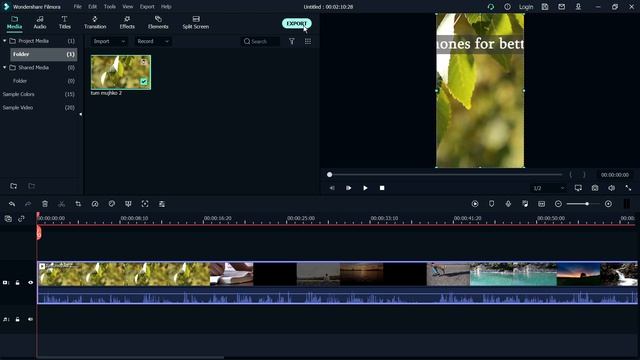Image resolution: width=640 pixels, height=360 pixels.
Task: Switch to the Transition tab
Action: click(x=95, y=22)
